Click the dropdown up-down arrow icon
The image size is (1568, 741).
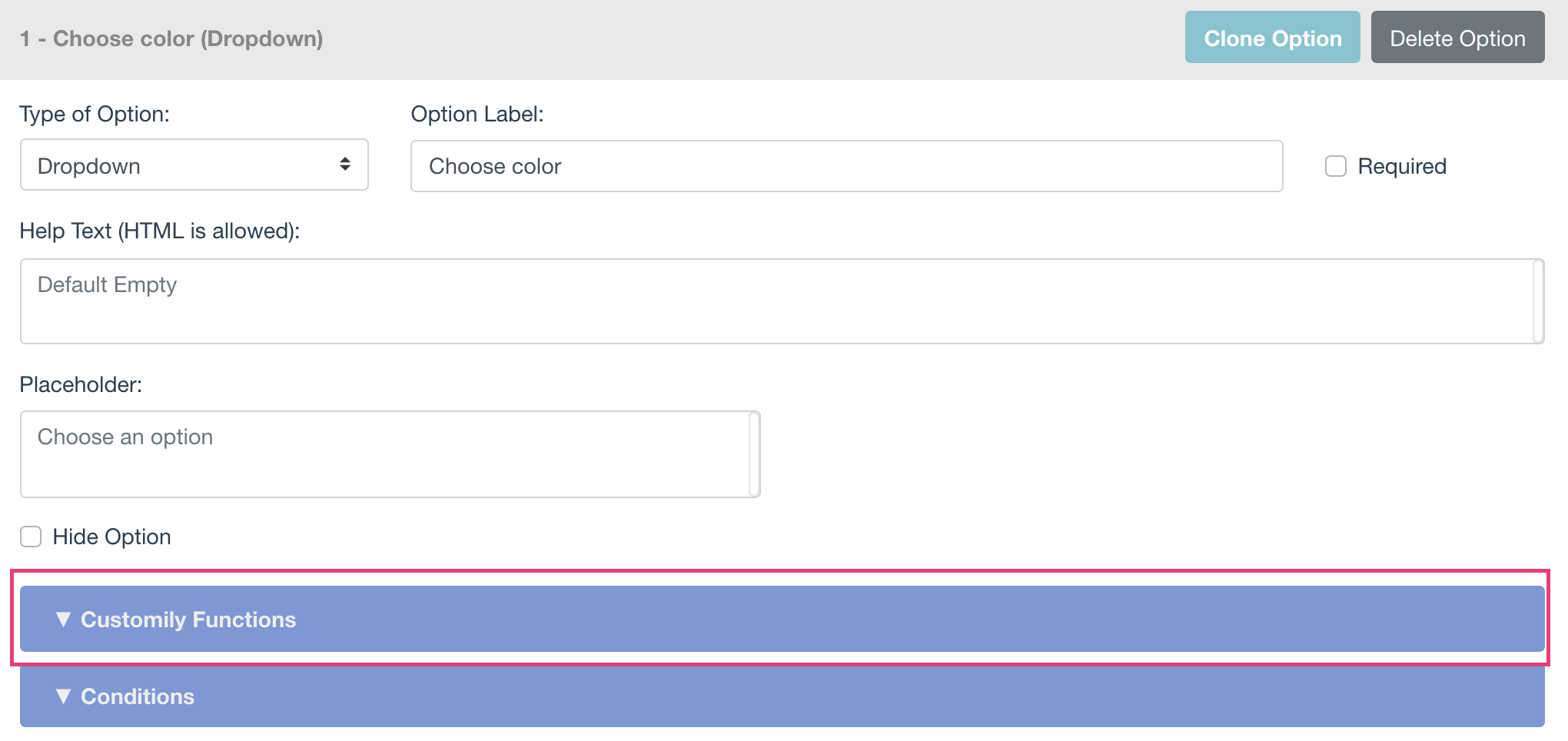coord(345,164)
